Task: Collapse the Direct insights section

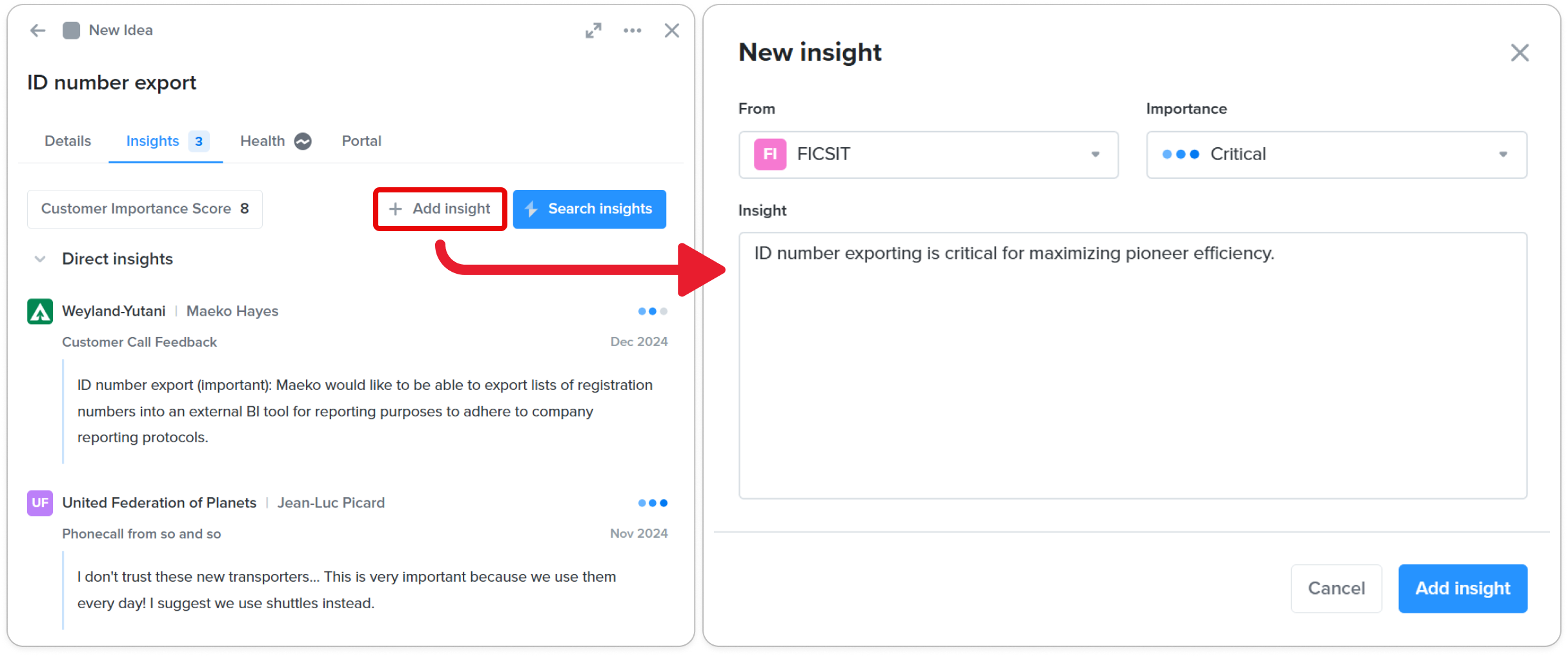Action: 40,259
